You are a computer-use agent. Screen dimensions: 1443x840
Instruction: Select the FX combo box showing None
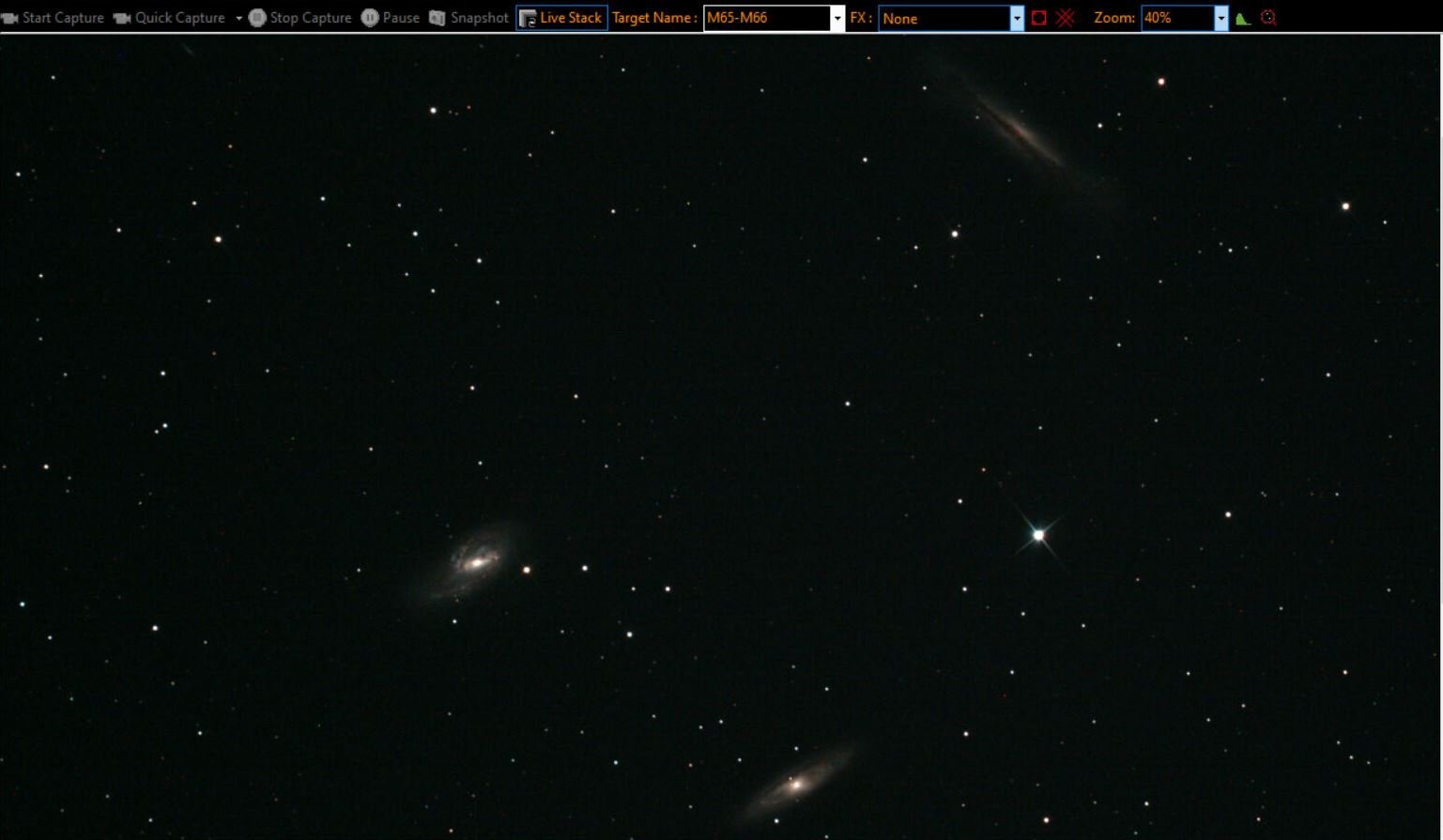[944, 18]
